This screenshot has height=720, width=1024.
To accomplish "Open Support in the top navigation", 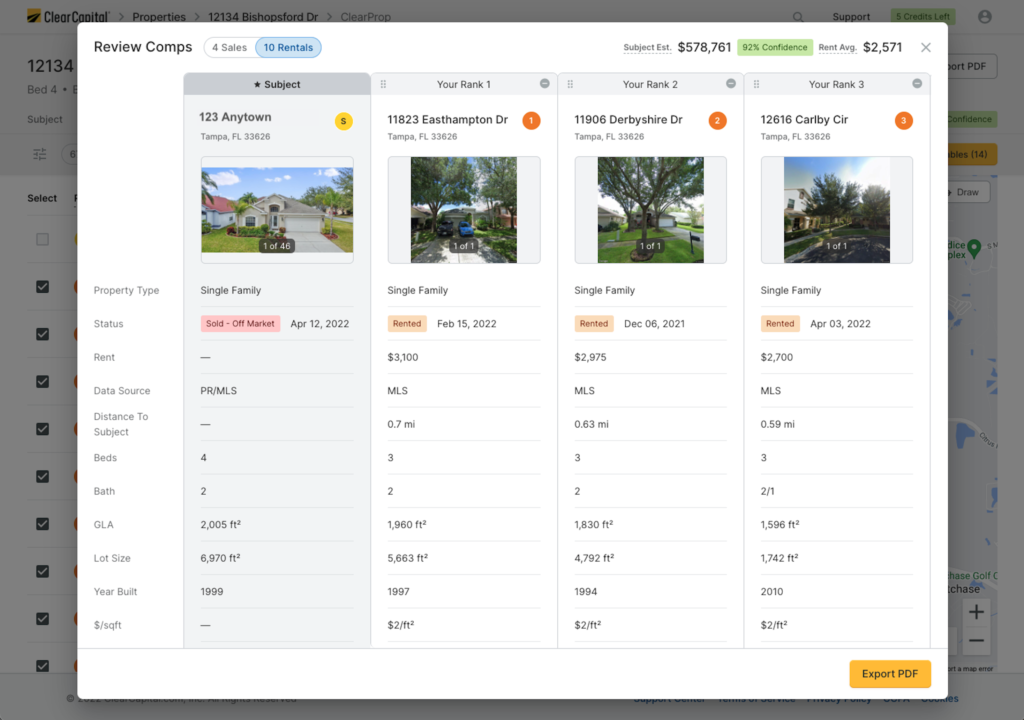I will [851, 17].
